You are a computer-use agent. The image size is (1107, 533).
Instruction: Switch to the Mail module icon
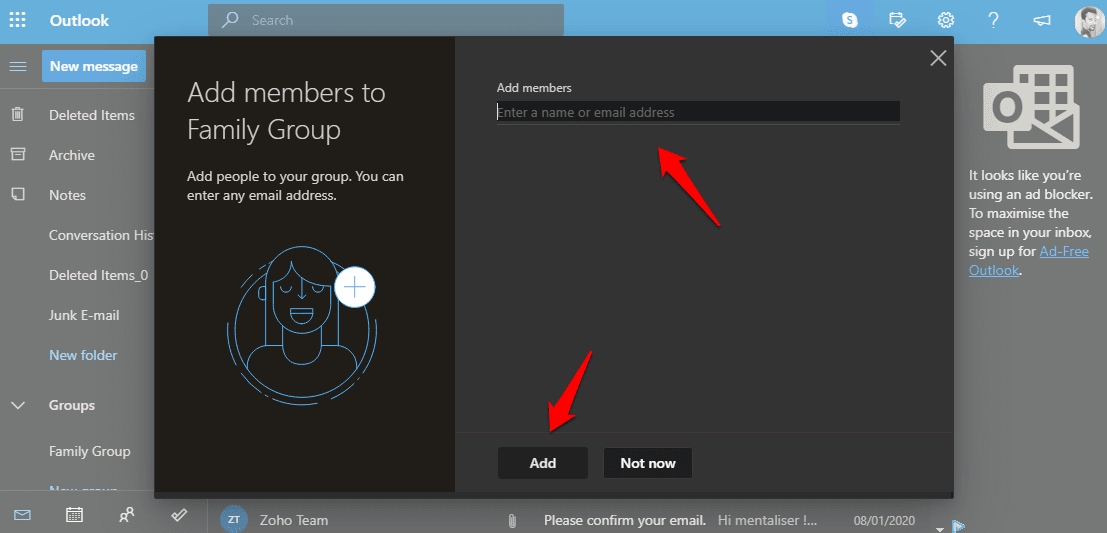coord(22,515)
